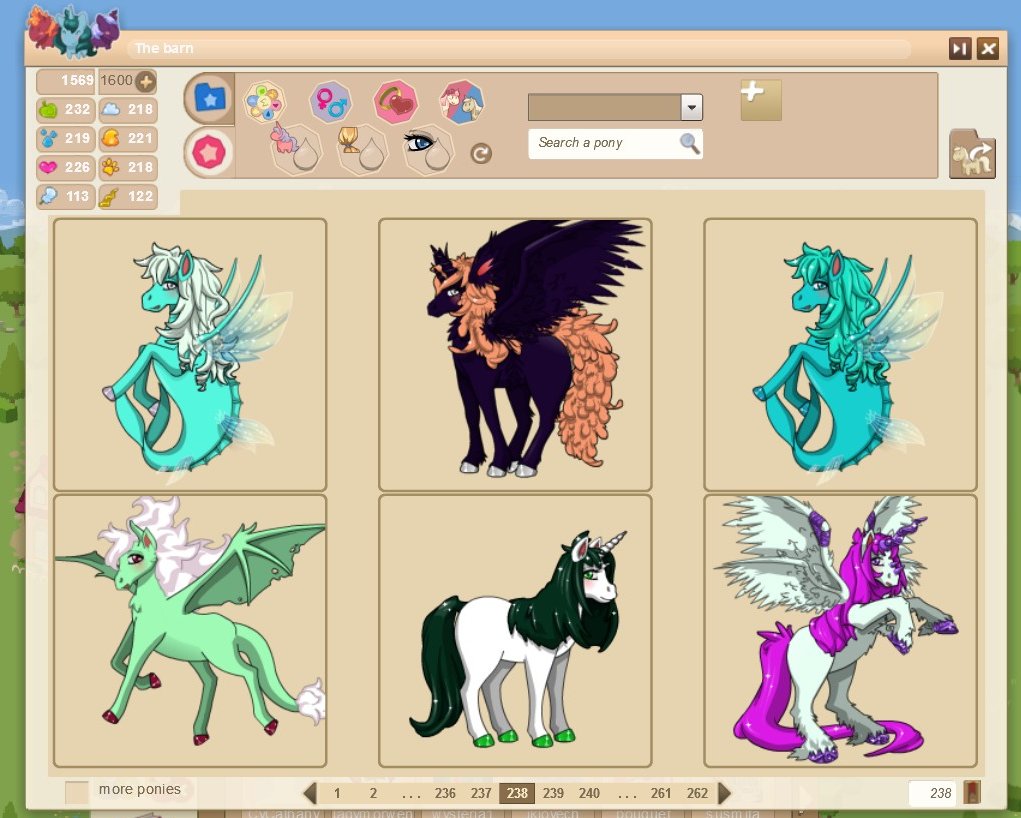Screen dimensions: 1021x818
Task: Open page 239 in pagination
Action: click(553, 793)
